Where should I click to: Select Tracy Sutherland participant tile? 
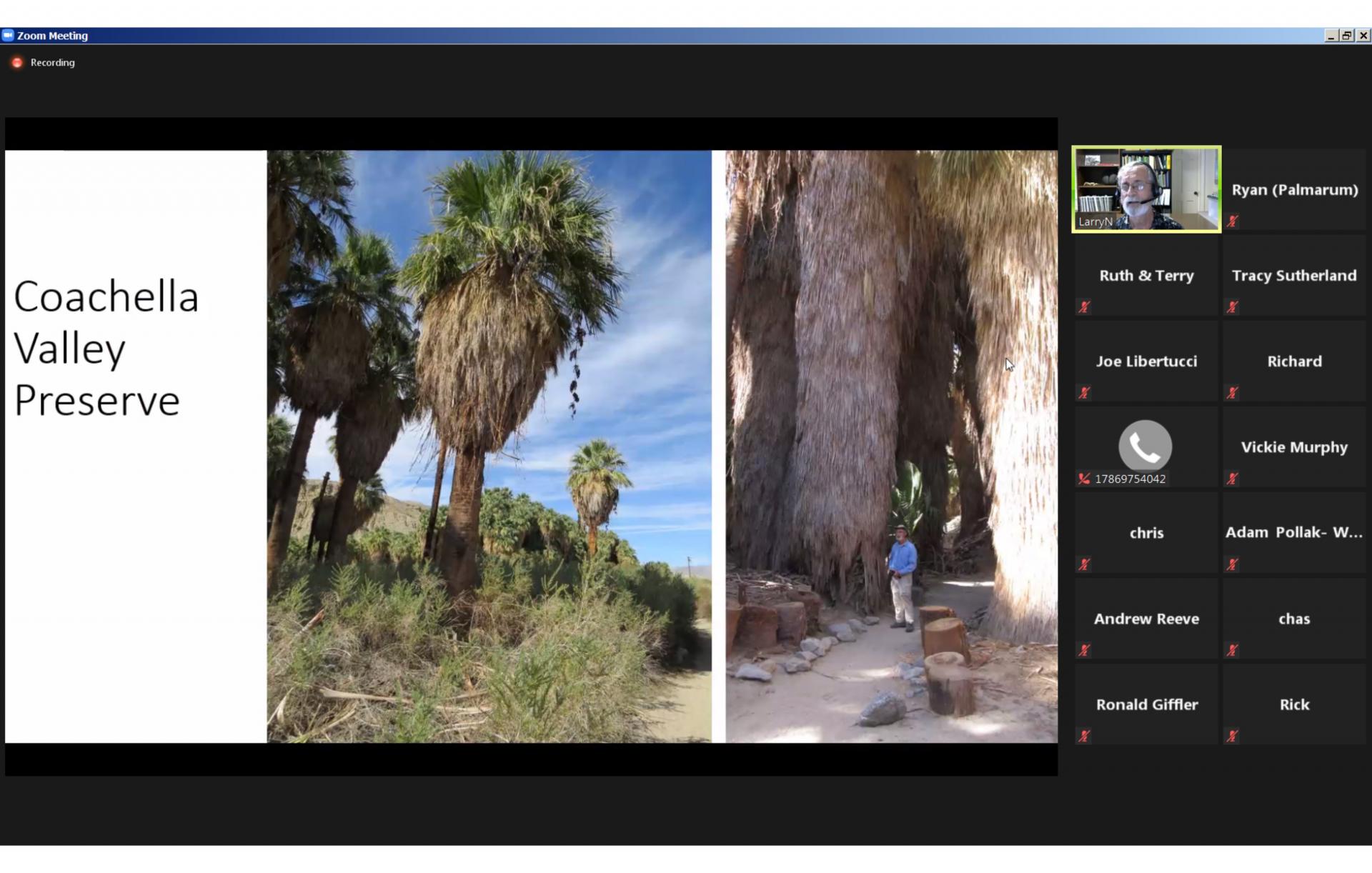click(1293, 276)
